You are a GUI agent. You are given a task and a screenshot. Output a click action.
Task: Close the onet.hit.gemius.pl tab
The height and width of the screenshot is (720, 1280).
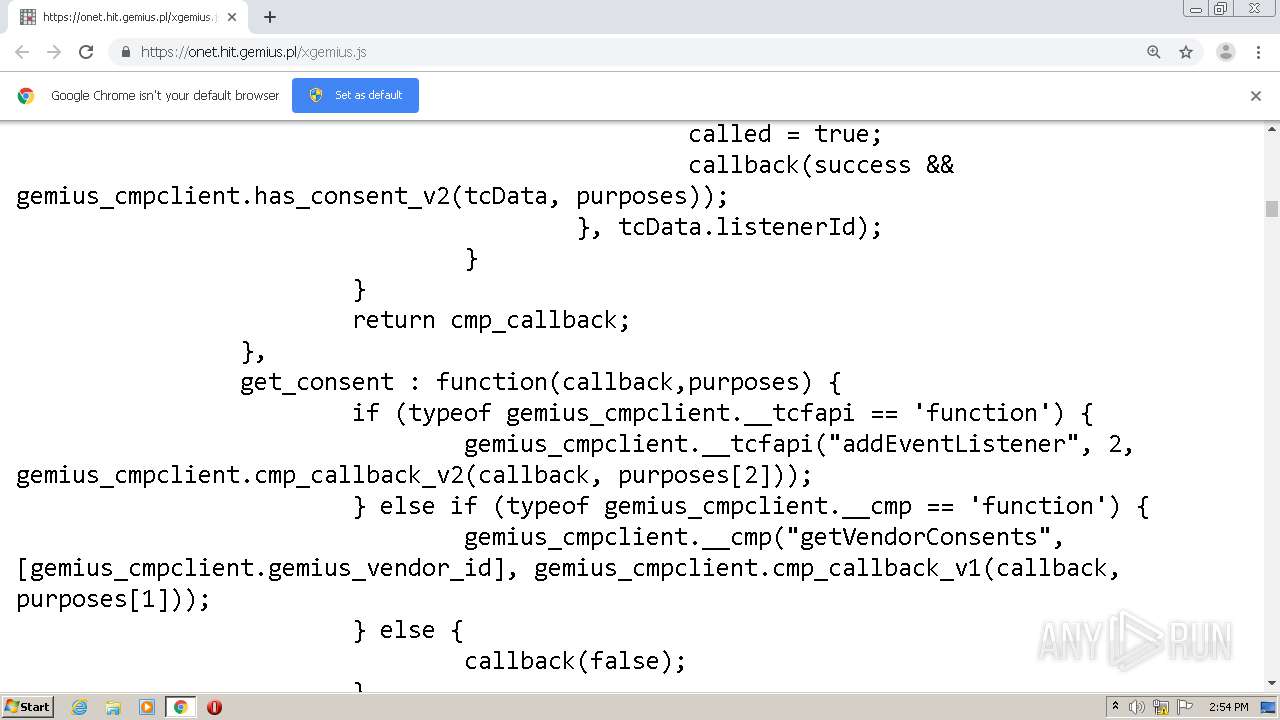pyautogui.click(x=233, y=17)
